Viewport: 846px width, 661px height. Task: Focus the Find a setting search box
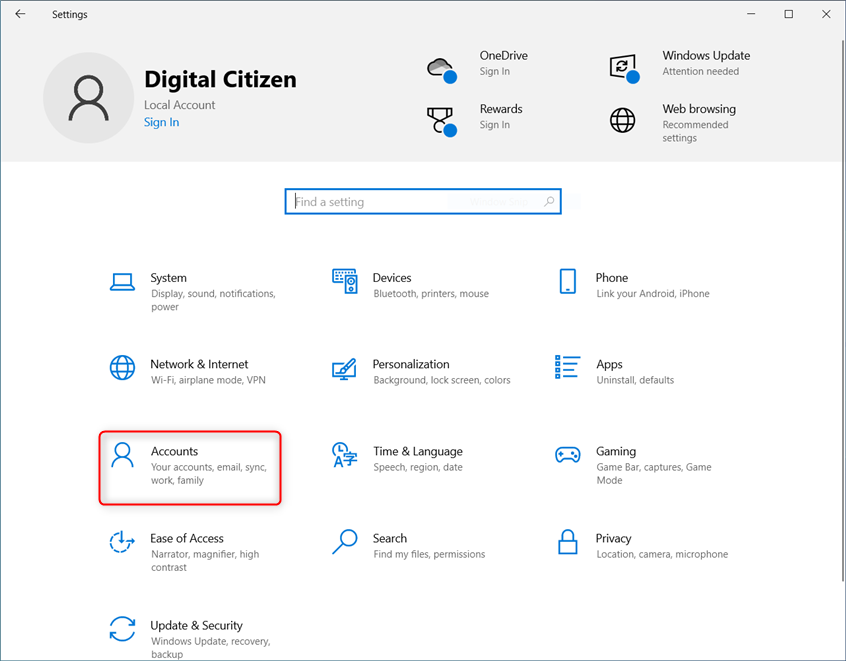423,201
